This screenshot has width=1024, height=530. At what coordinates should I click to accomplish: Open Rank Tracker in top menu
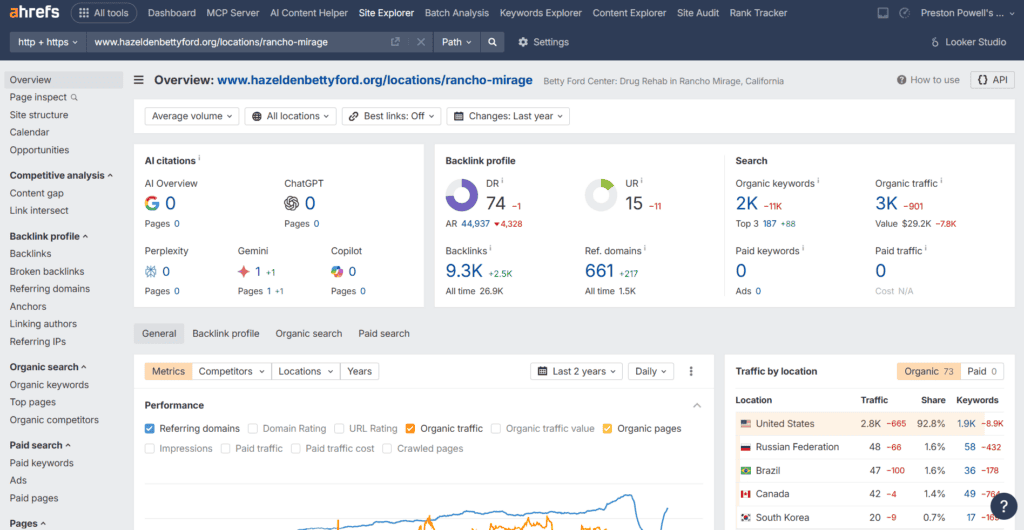pos(758,12)
